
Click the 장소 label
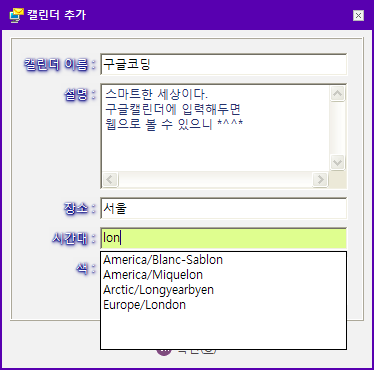pyautogui.click(x=80, y=208)
